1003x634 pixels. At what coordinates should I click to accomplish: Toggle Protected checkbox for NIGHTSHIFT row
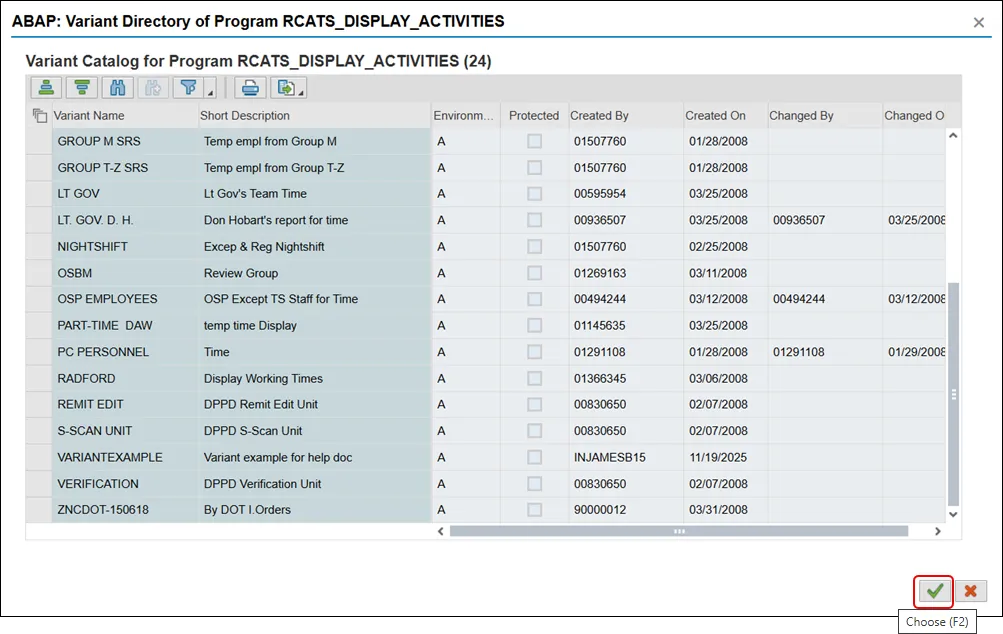[x=534, y=246]
